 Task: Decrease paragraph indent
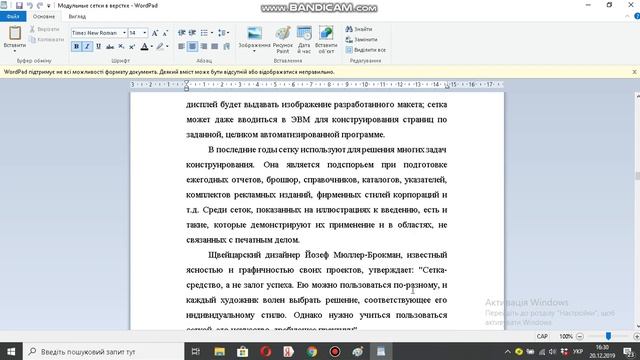182,33
